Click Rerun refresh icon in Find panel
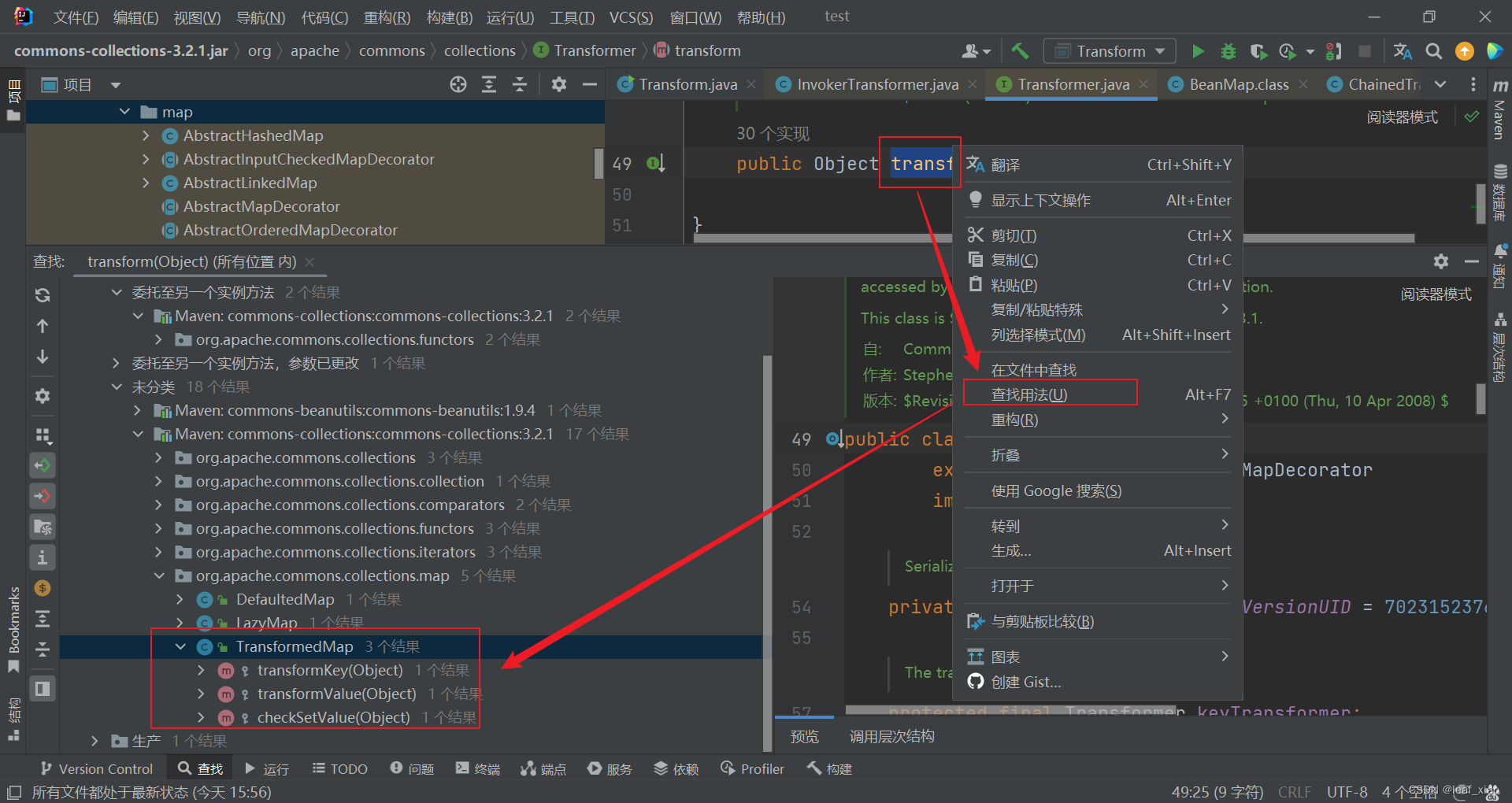1512x803 pixels. point(43,295)
